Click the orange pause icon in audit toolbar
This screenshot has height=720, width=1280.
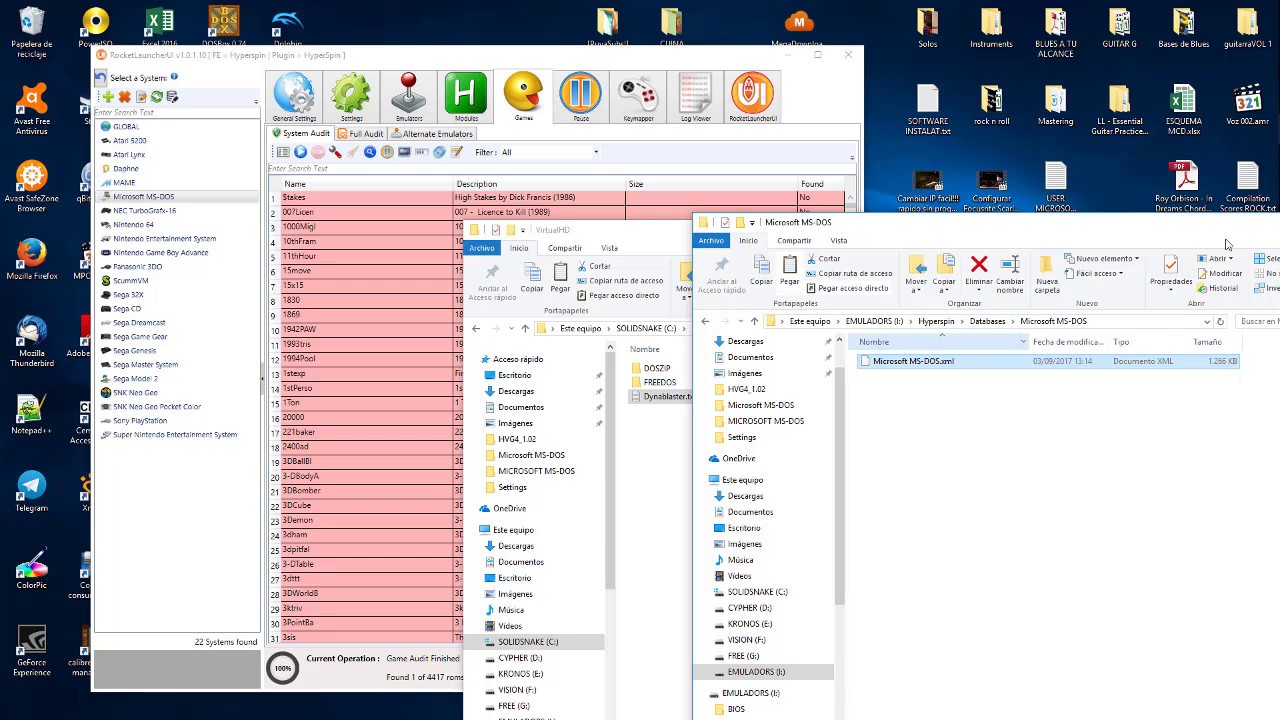coord(387,152)
